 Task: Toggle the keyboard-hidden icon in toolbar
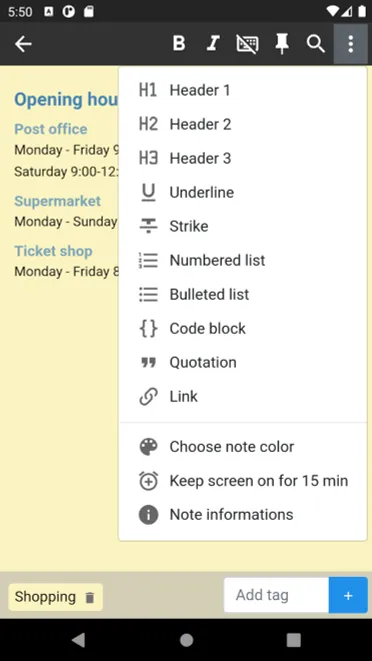click(x=247, y=44)
